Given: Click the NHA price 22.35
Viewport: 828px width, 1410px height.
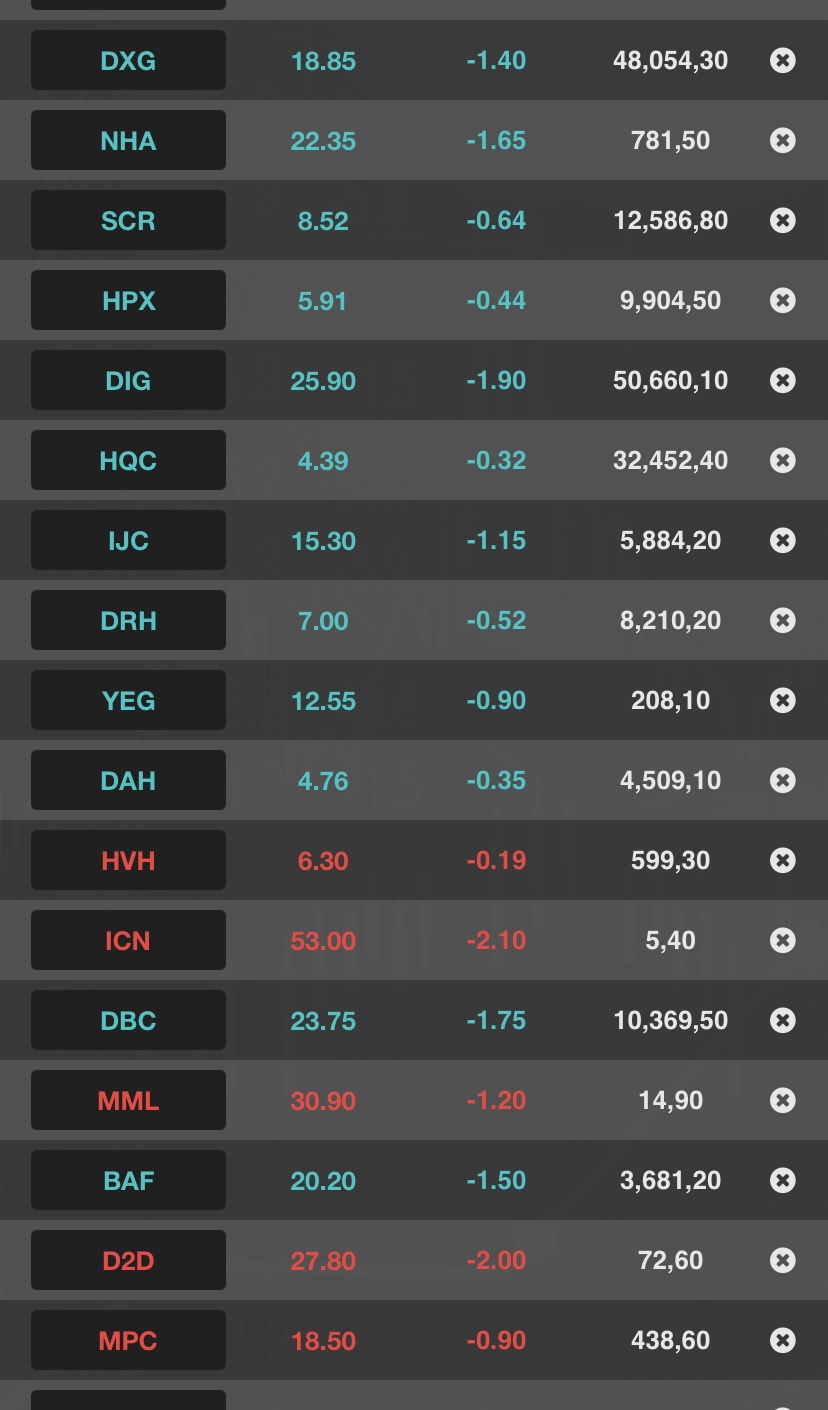Looking at the screenshot, I should [x=323, y=141].
